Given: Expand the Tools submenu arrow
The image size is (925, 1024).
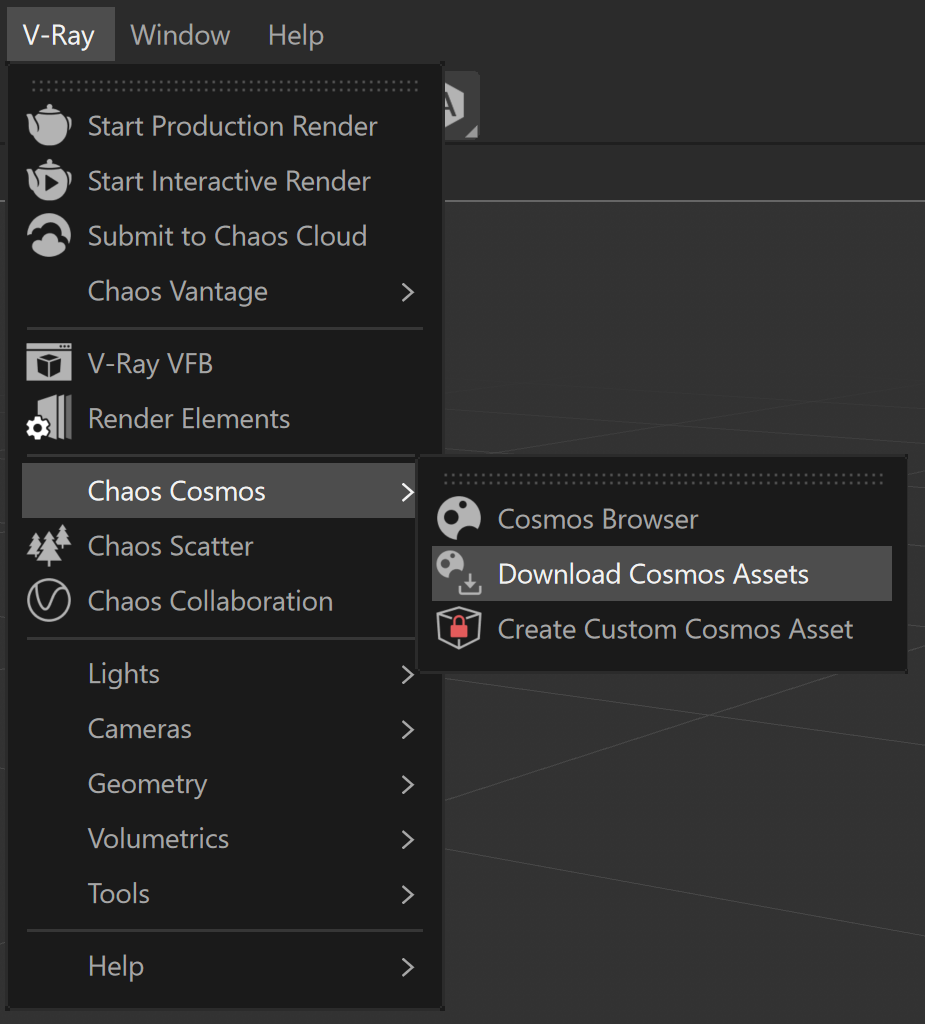Looking at the screenshot, I should pos(408,894).
